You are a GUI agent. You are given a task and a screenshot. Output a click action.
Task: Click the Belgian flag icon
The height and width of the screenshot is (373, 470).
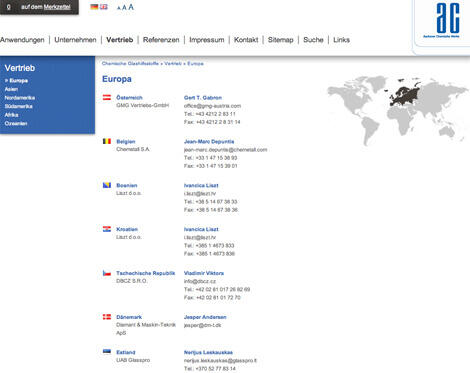point(107,141)
